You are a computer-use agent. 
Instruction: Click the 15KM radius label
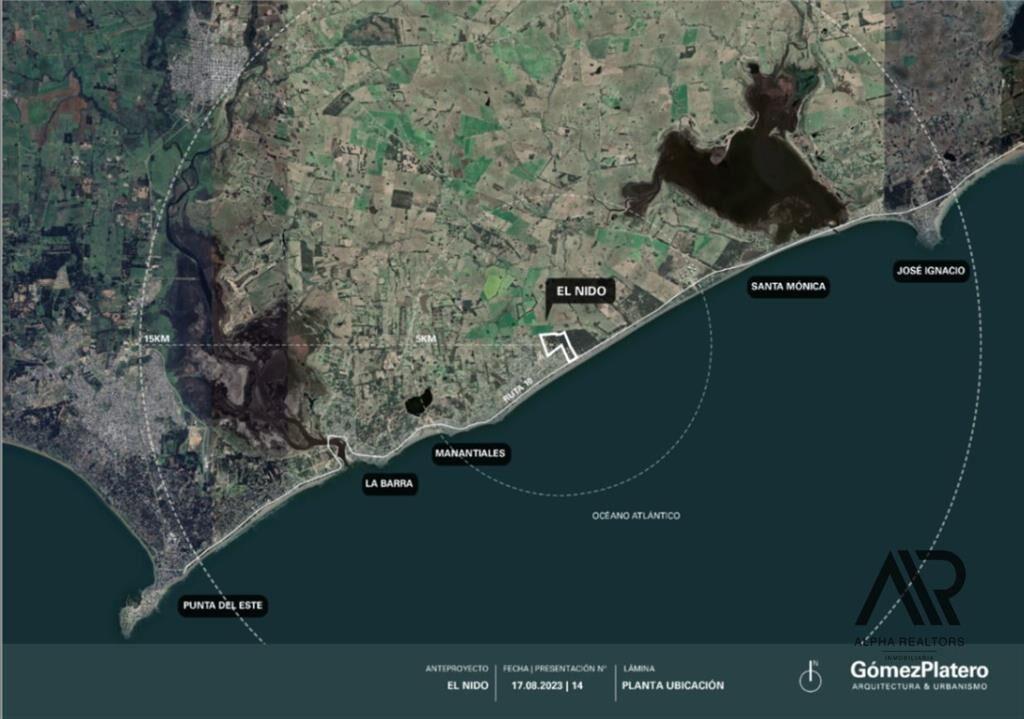click(157, 339)
